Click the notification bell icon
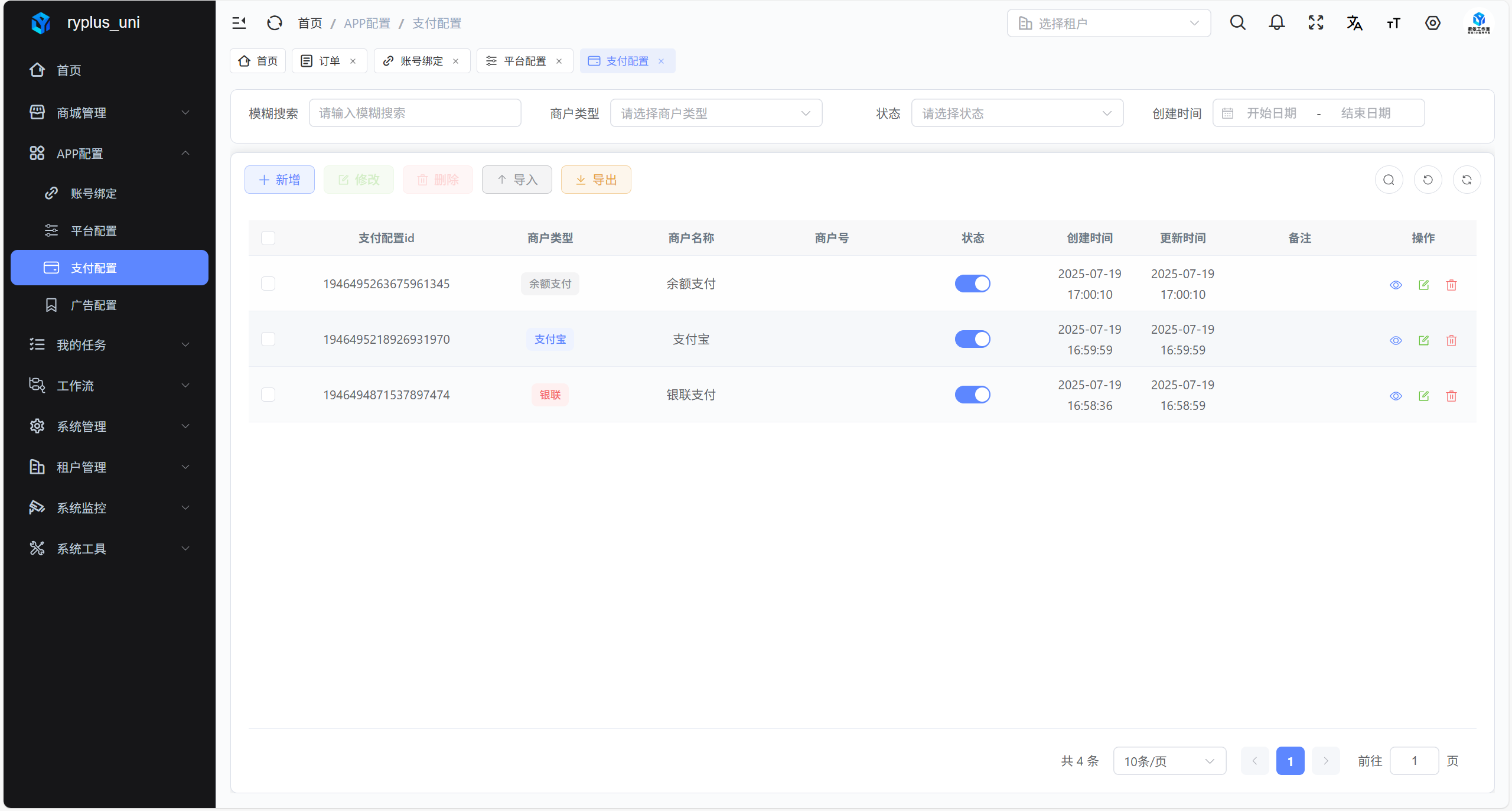Image resolution: width=1512 pixels, height=811 pixels. tap(1276, 23)
